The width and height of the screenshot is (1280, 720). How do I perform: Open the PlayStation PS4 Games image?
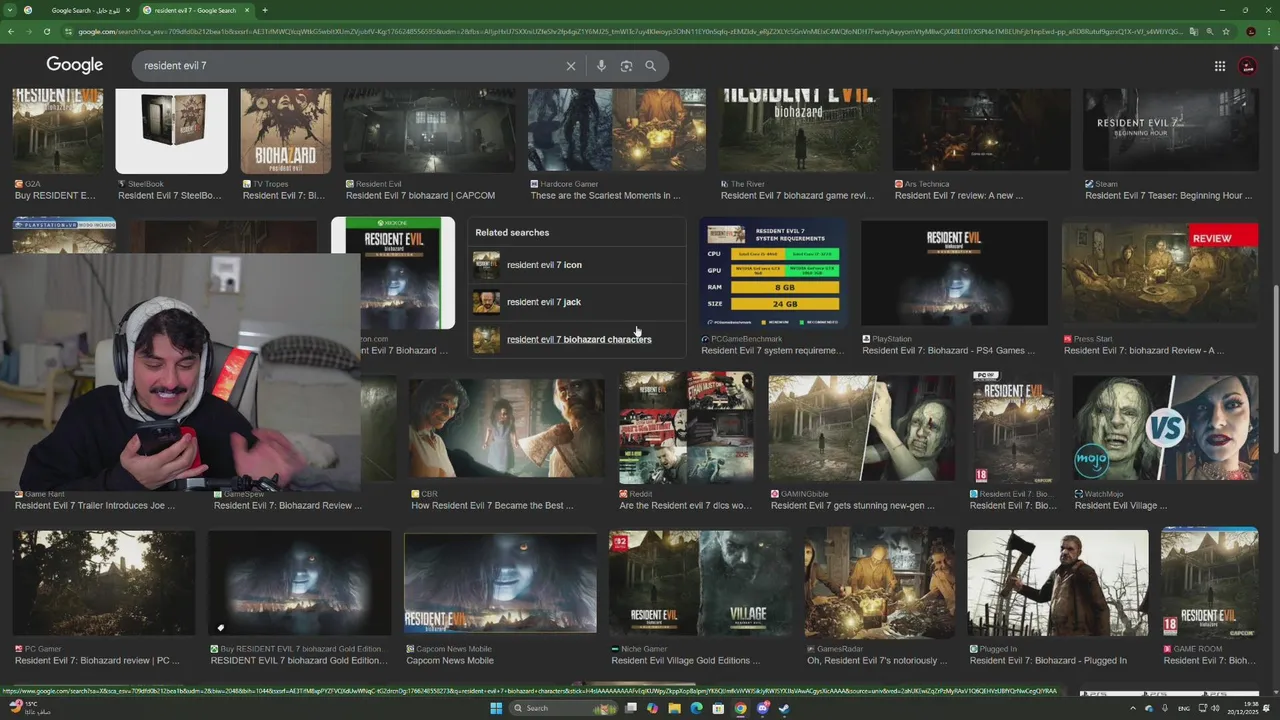[954, 273]
